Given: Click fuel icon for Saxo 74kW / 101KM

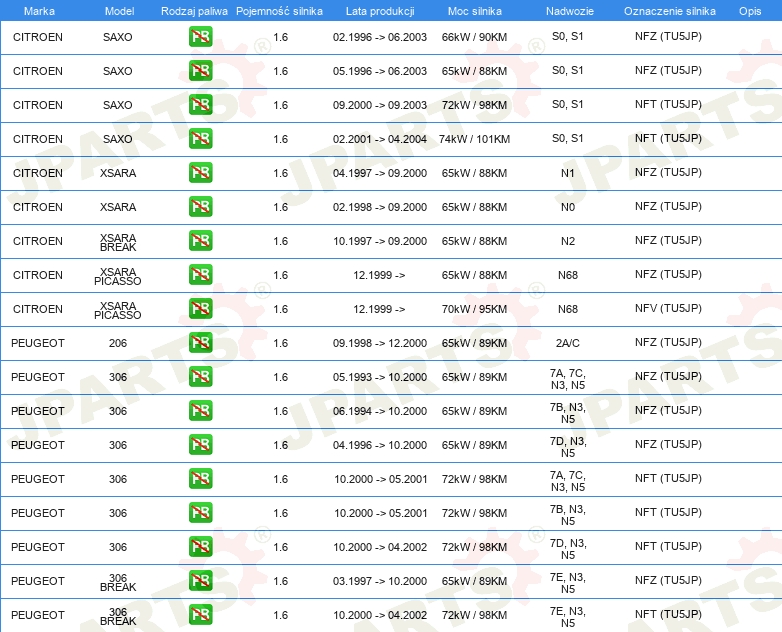Looking at the screenshot, I should (200, 139).
